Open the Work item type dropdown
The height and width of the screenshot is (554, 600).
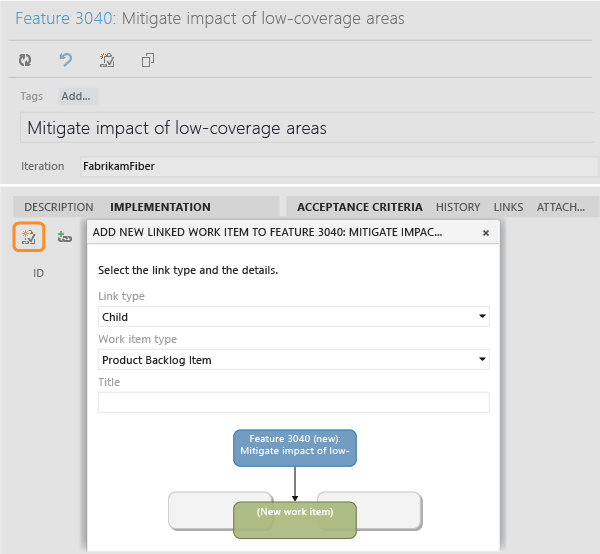coord(293,359)
